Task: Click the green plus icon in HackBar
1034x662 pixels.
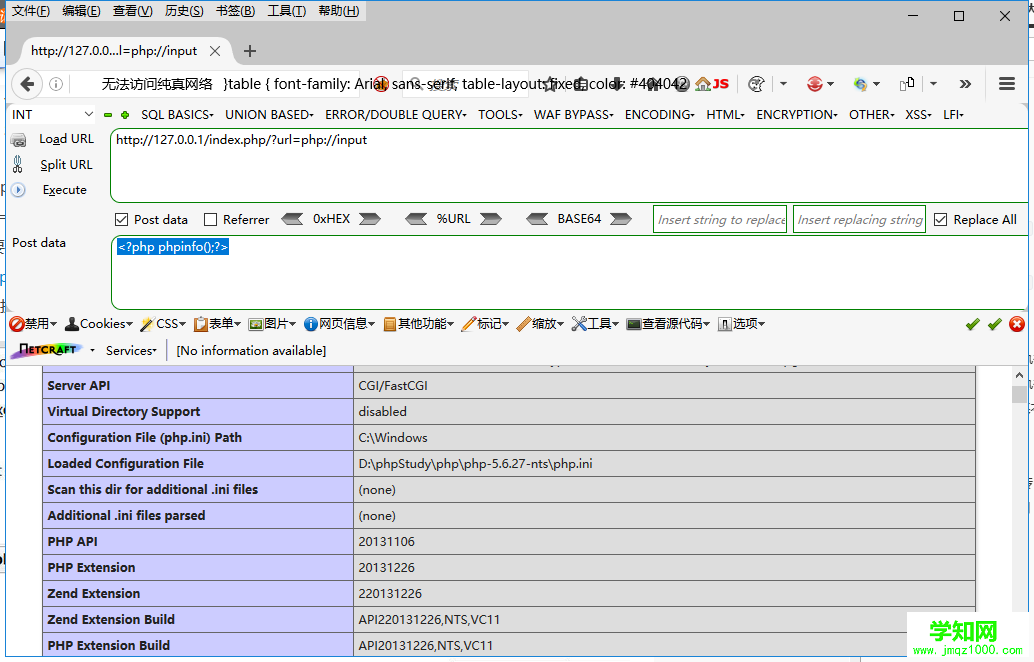Action: (125, 115)
